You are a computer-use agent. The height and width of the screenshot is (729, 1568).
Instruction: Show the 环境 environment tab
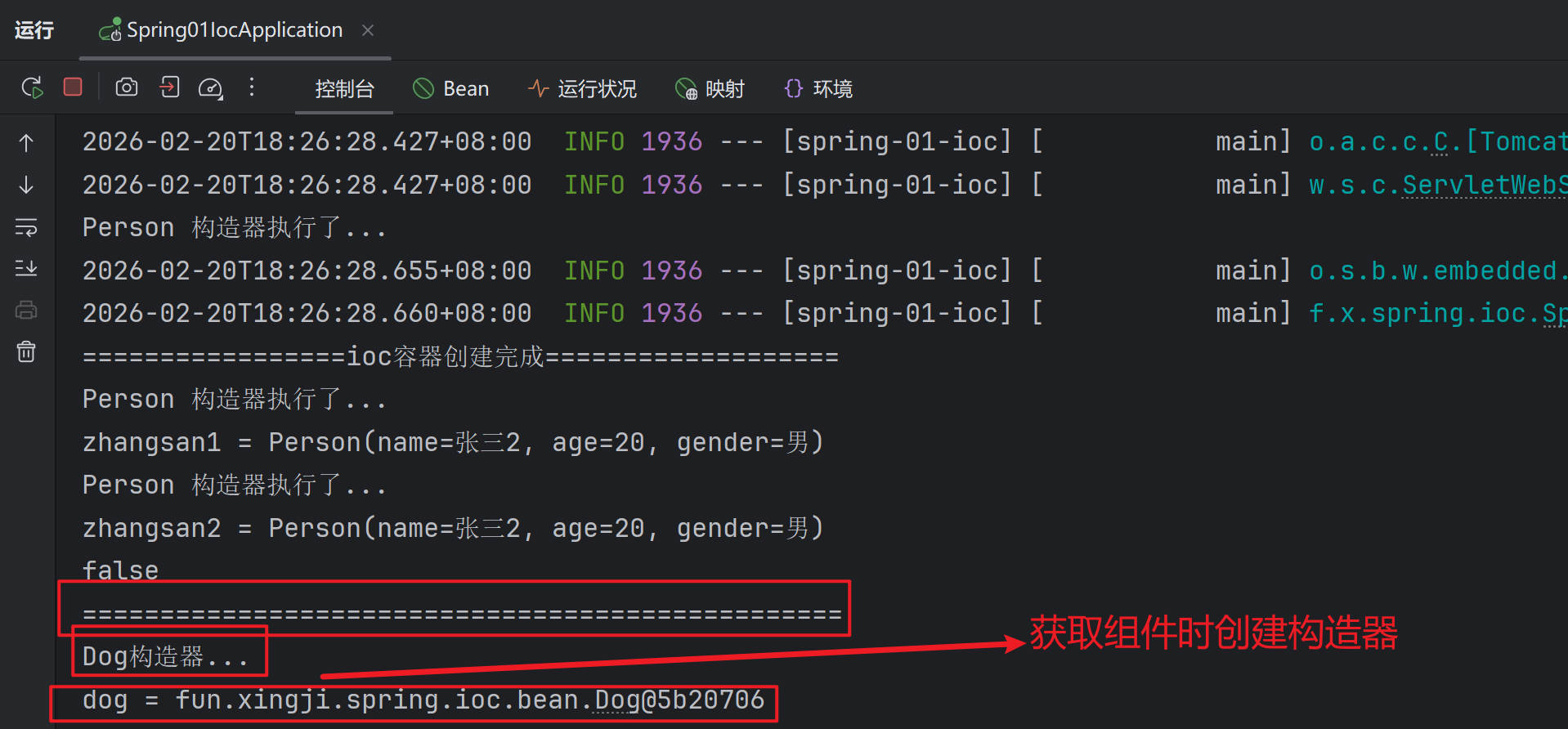[x=818, y=89]
